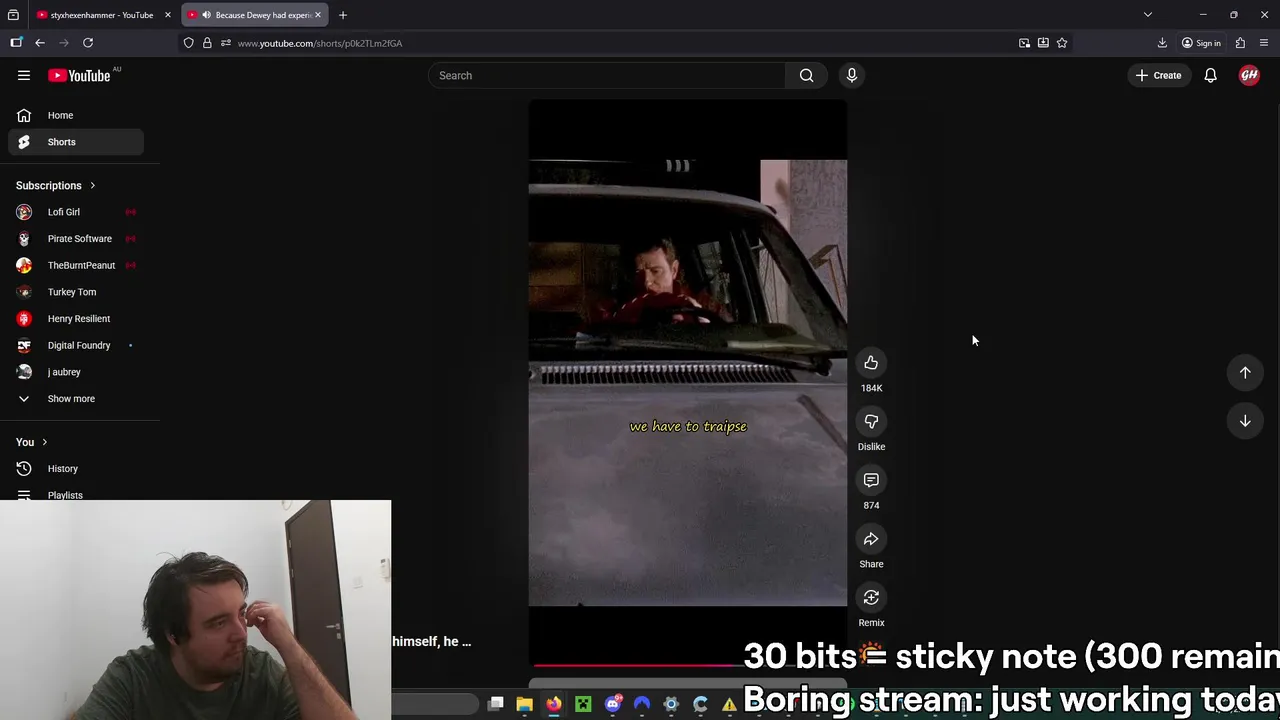Image resolution: width=1280 pixels, height=720 pixels.
Task: Open picture-in-picture icon in address bar
Action: click(1024, 43)
